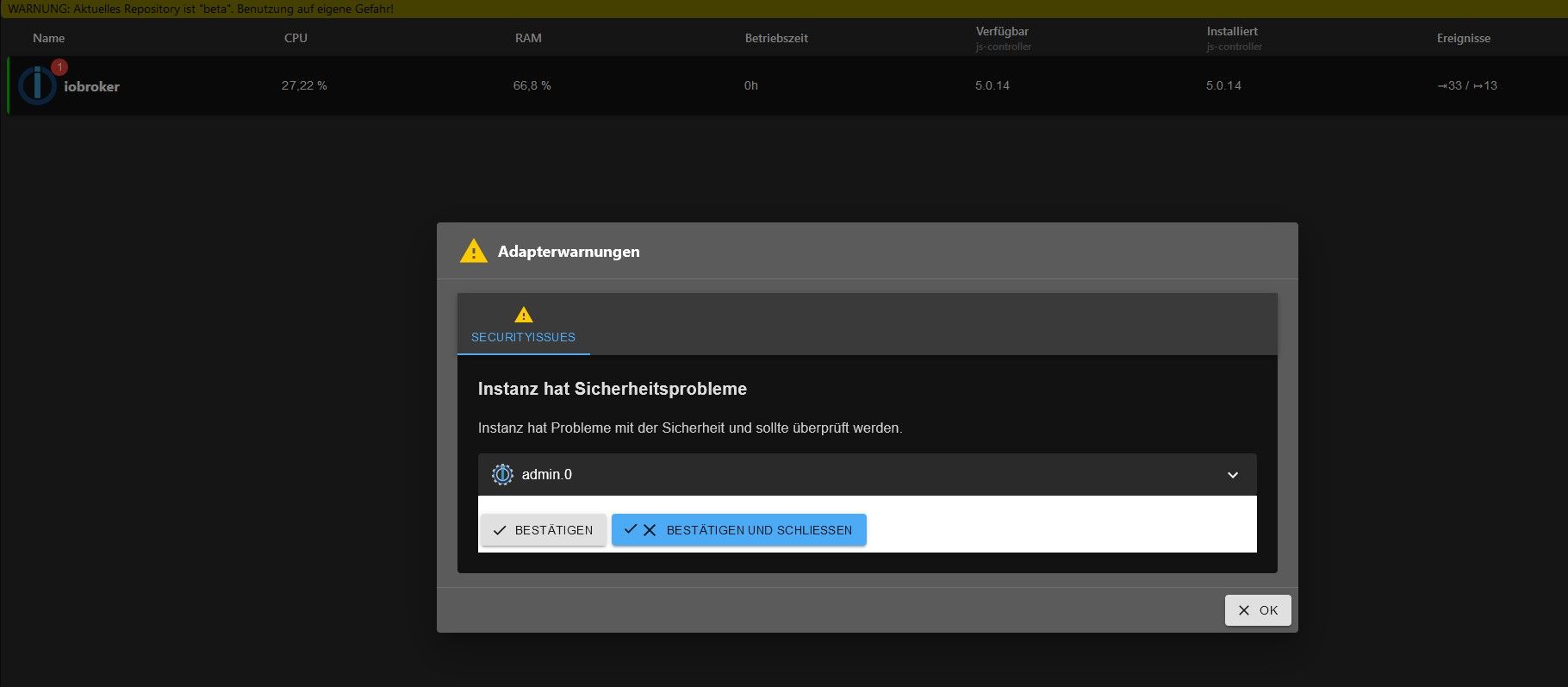The width and height of the screenshot is (1568, 687).
Task: Switch to the SECURITYISSUES tab
Action: click(x=523, y=337)
